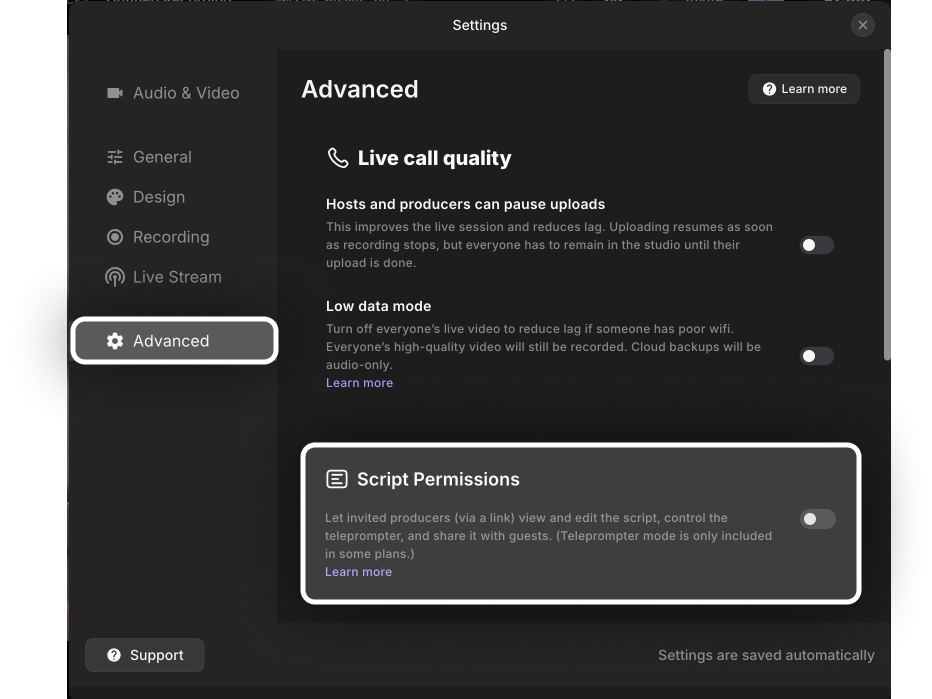Go to Design settings
932x699 pixels.
tap(158, 197)
